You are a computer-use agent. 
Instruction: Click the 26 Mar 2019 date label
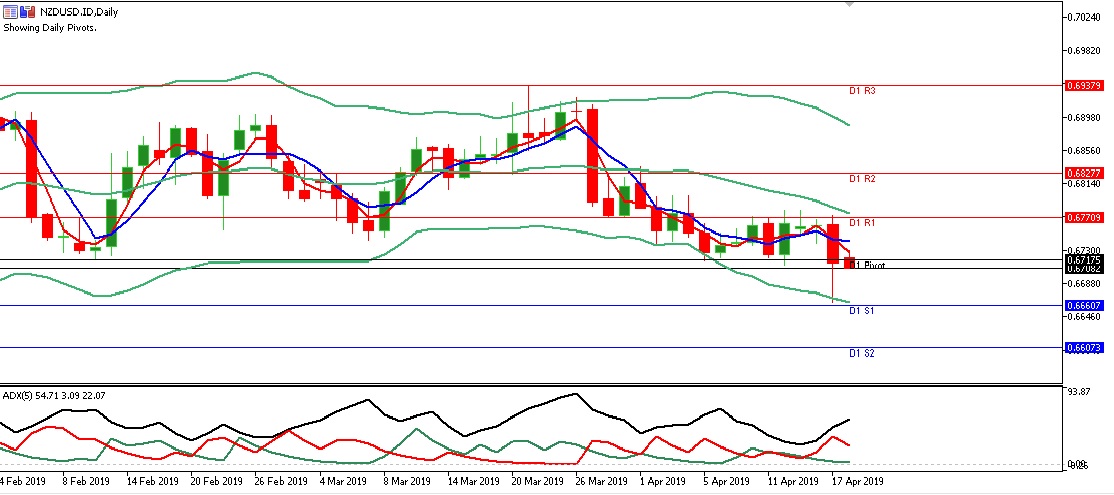click(600, 481)
